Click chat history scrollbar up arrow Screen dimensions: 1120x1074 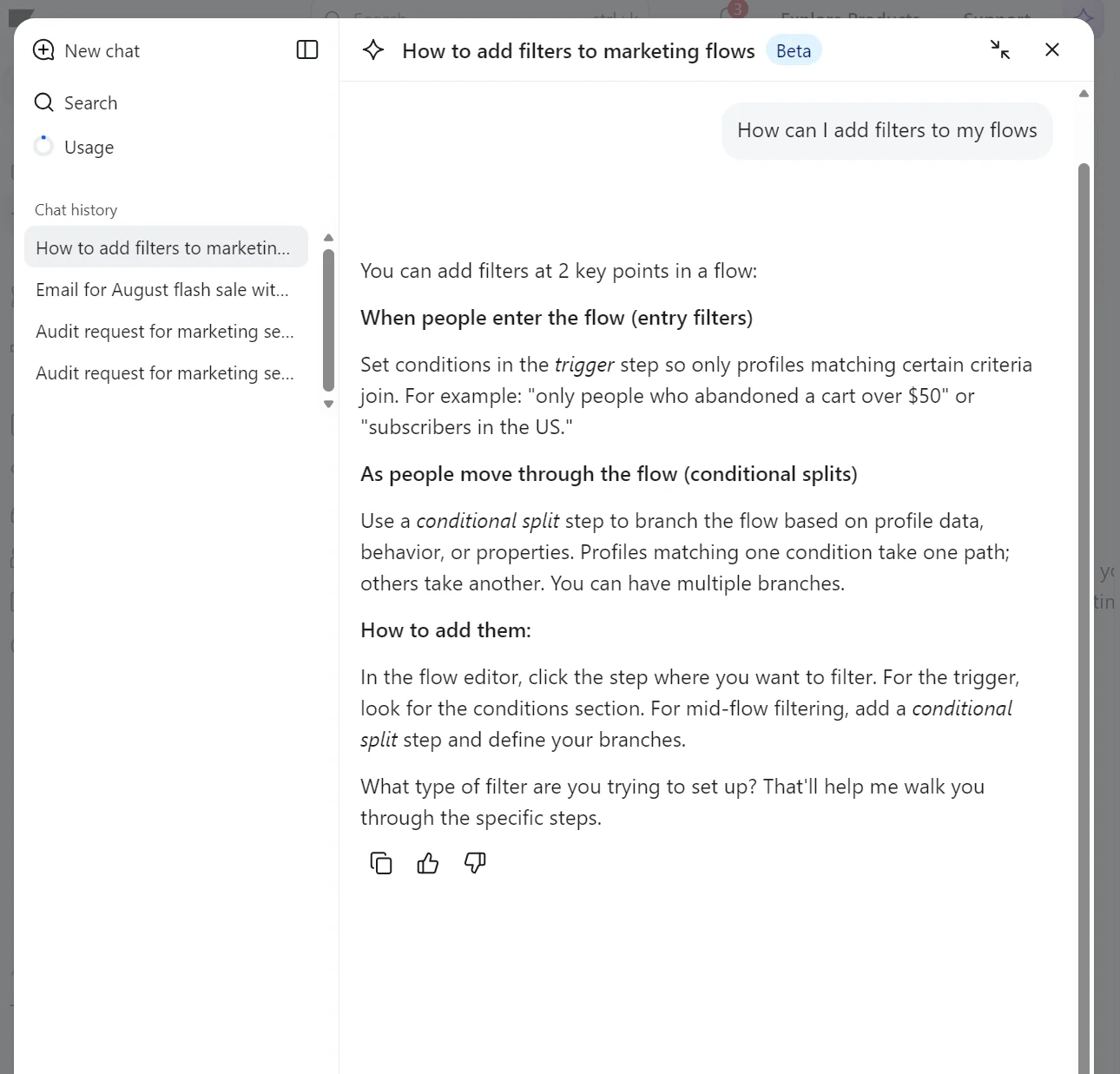328,238
